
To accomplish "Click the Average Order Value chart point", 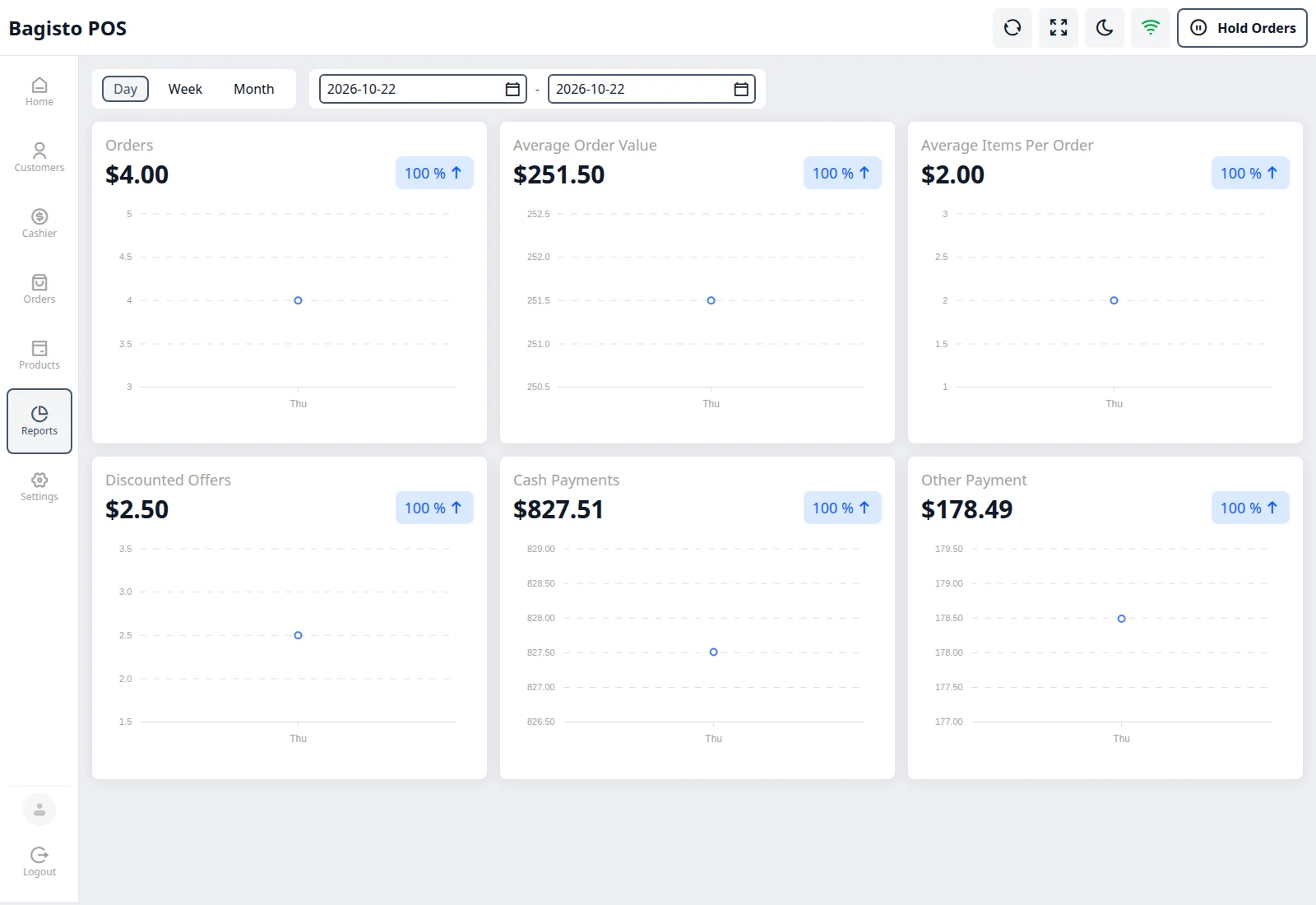I will pyautogui.click(x=711, y=300).
